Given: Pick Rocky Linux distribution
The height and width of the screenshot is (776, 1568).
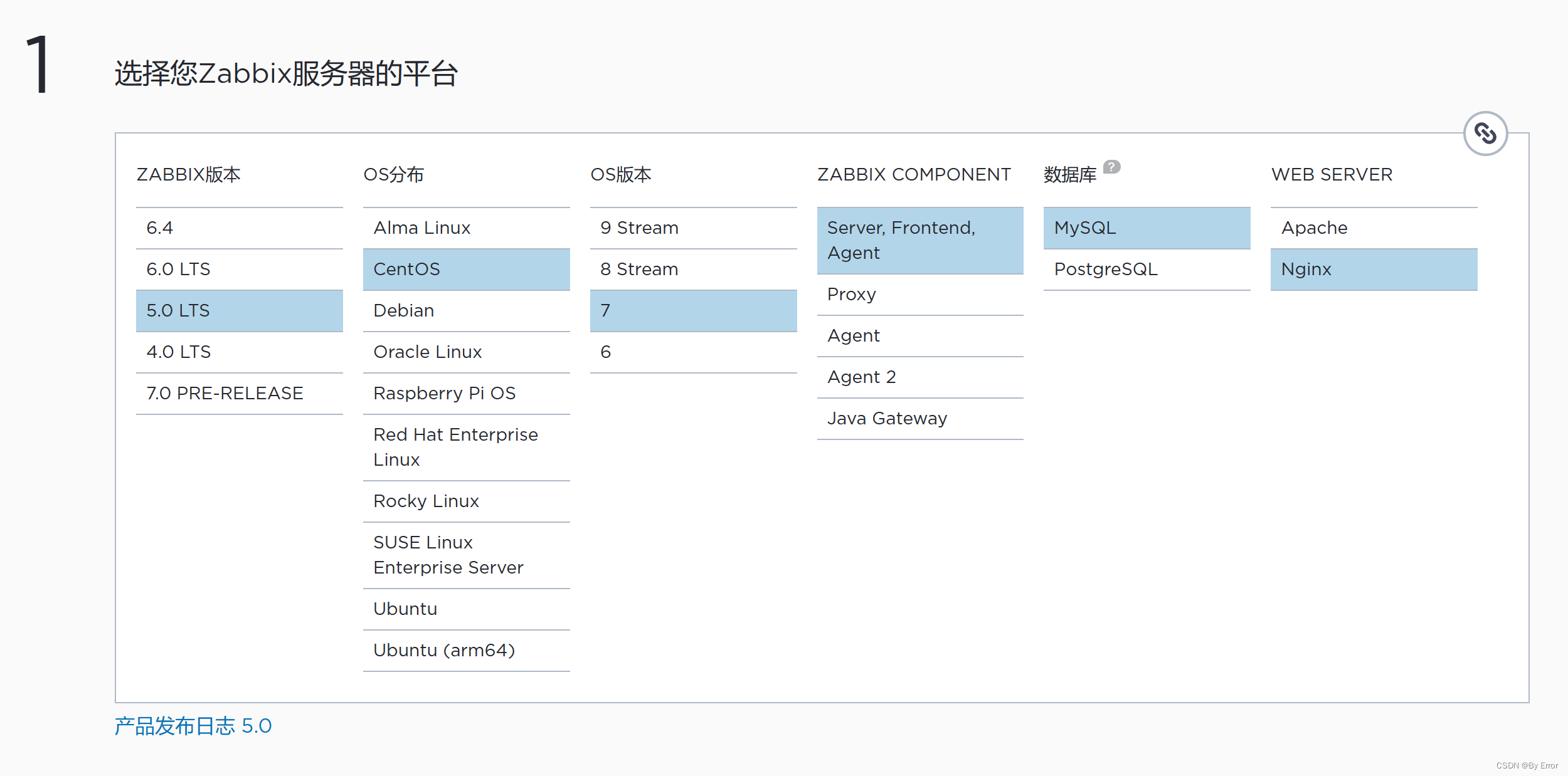Looking at the screenshot, I should (467, 501).
